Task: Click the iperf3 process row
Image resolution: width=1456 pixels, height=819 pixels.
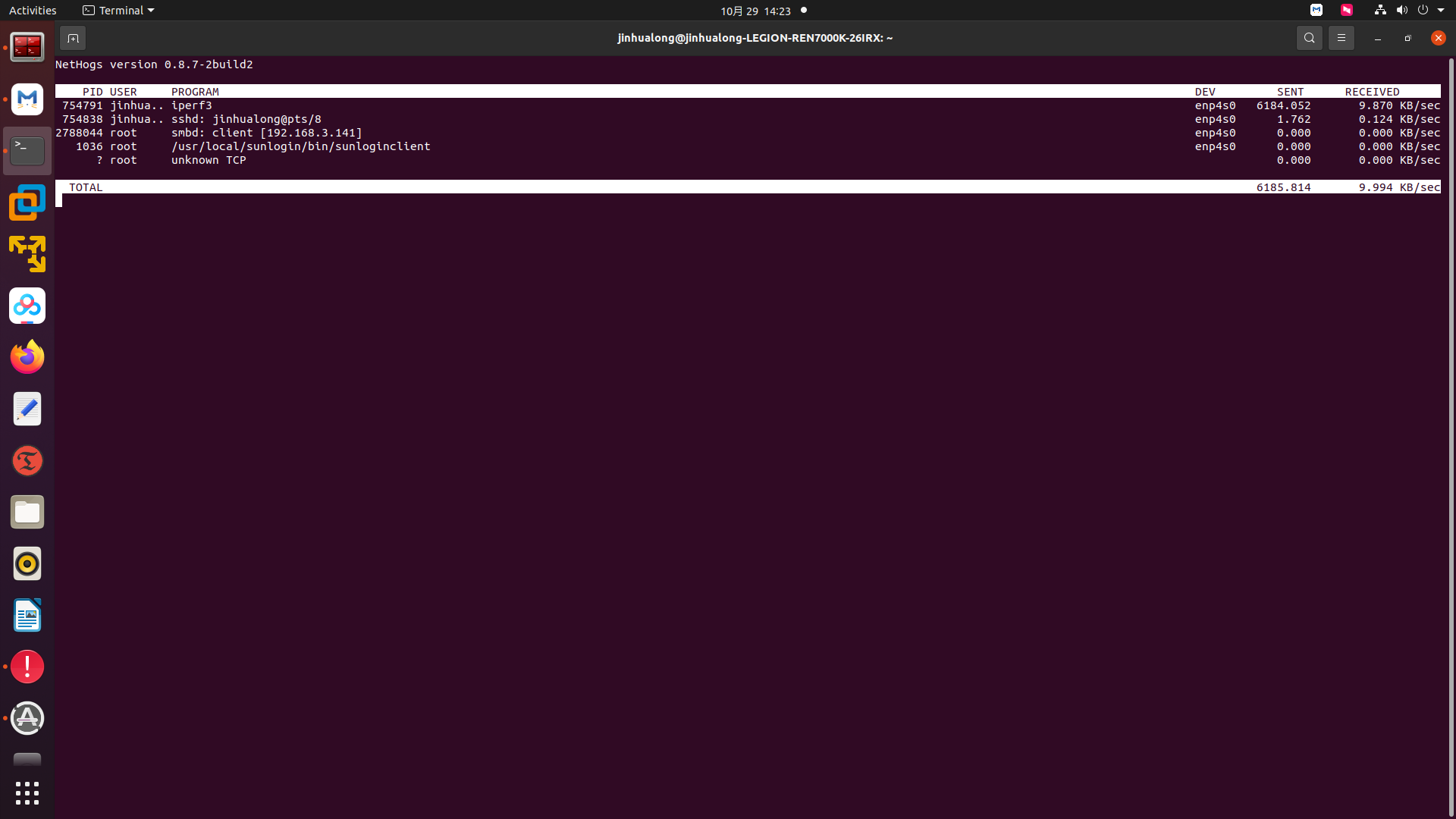Action: pyautogui.click(x=191, y=105)
